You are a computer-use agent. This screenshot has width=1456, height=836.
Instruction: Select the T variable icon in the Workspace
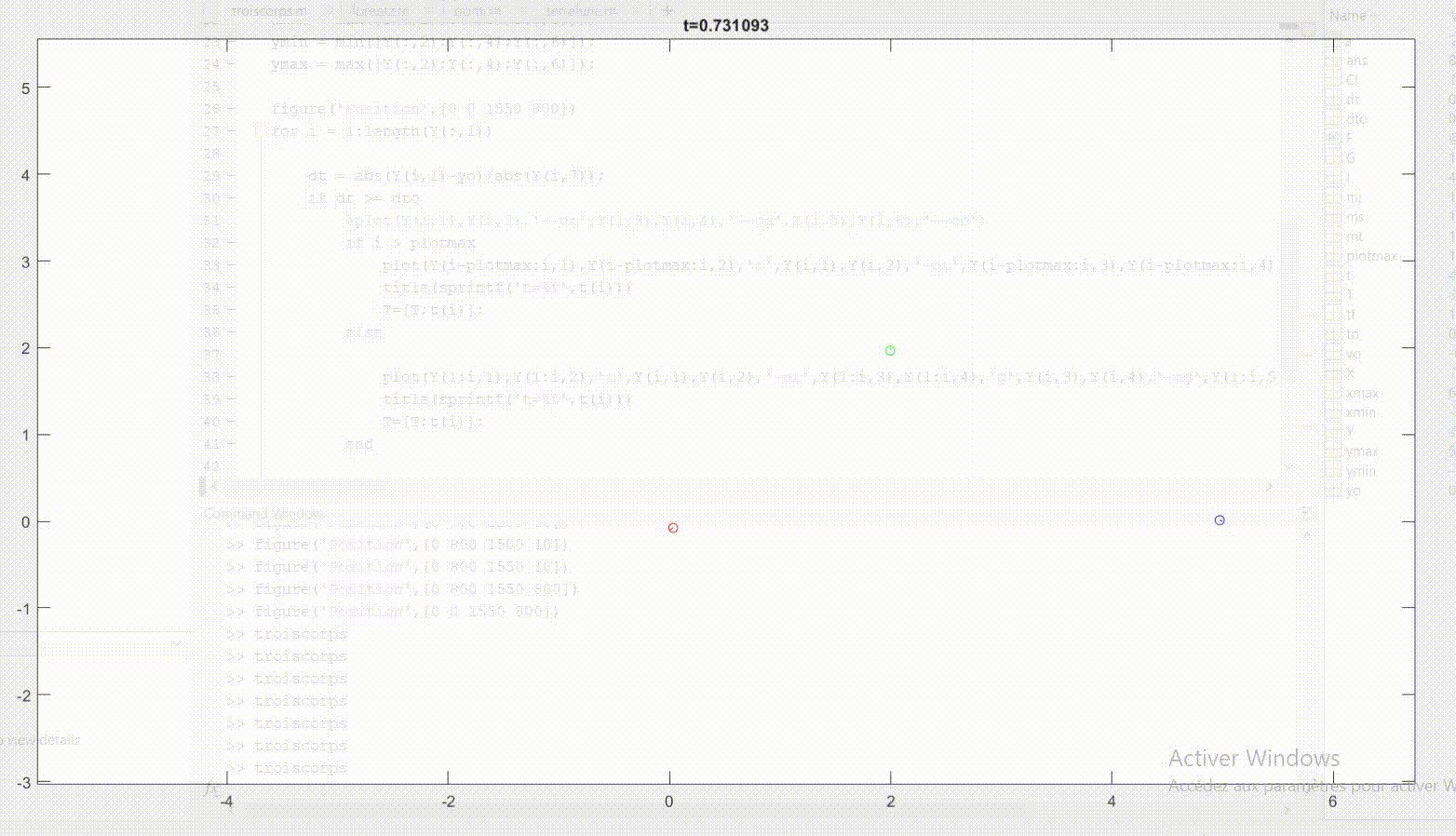click(x=1332, y=292)
